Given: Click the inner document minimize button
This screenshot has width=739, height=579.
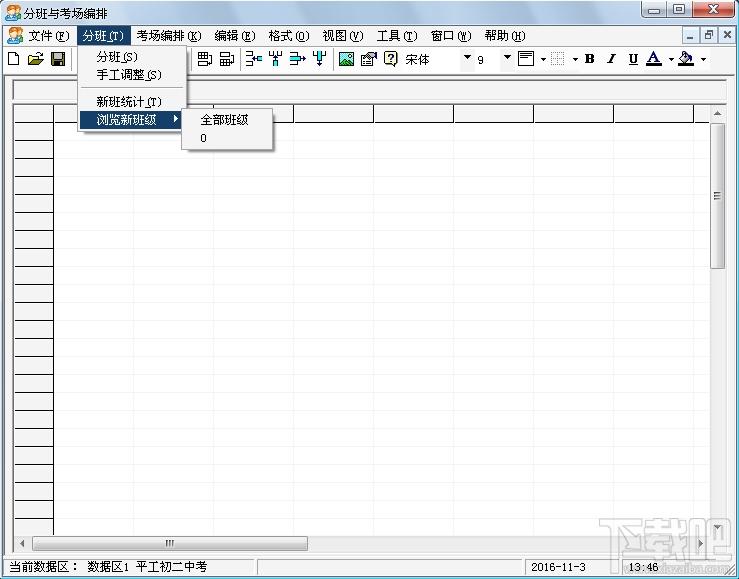Looking at the screenshot, I should 690,35.
